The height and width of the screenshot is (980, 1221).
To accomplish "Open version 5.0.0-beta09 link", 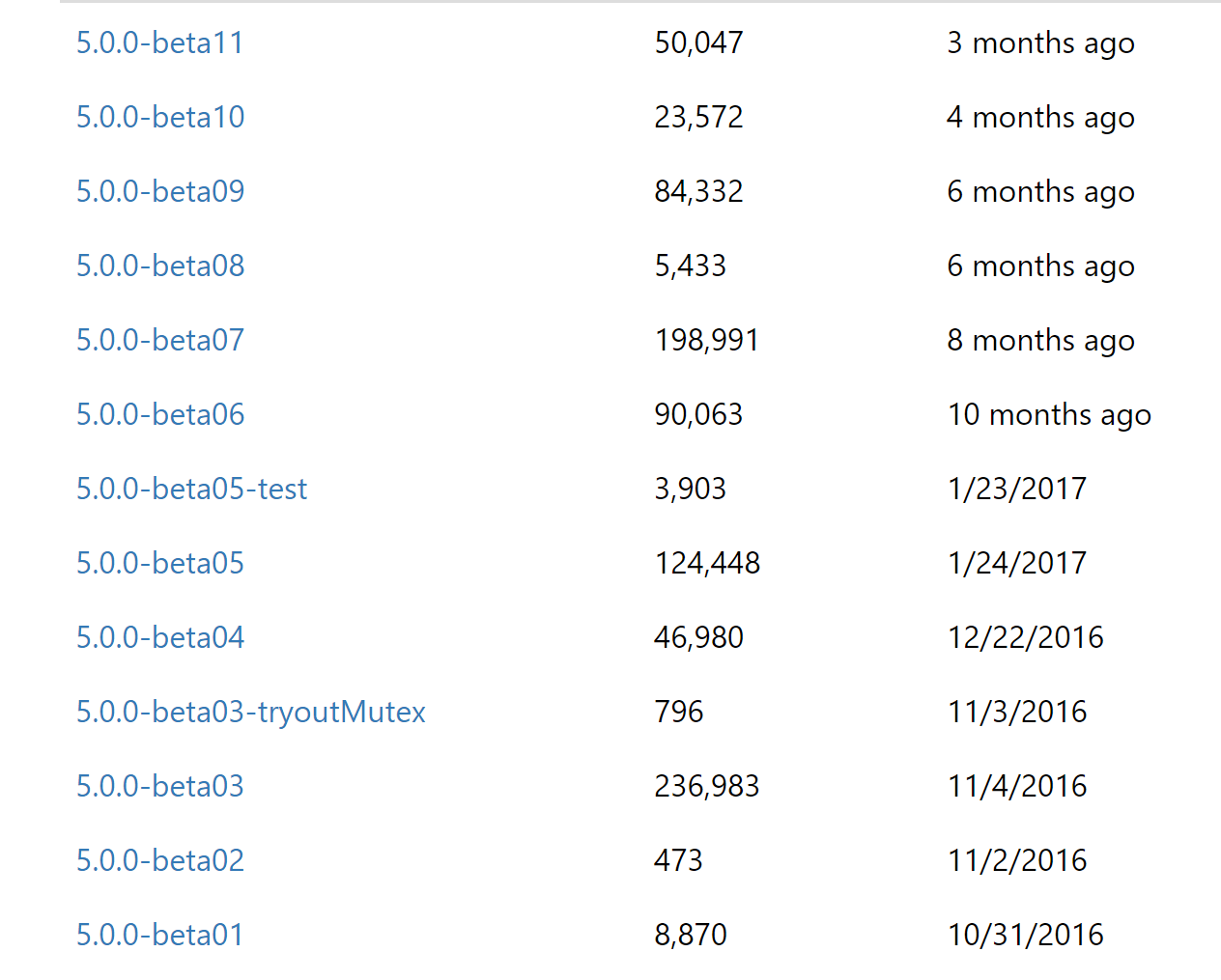I will 160,191.
